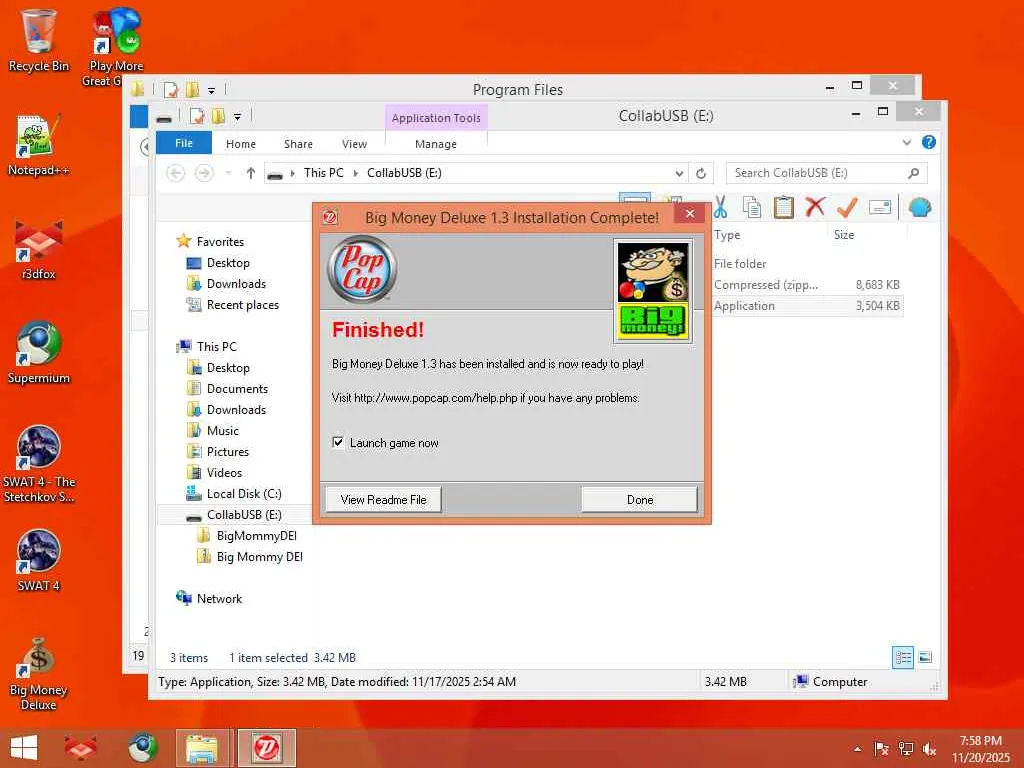The height and width of the screenshot is (768, 1024).
Task: Open the SWAT 4 desktop shortcut
Action: click(39, 560)
